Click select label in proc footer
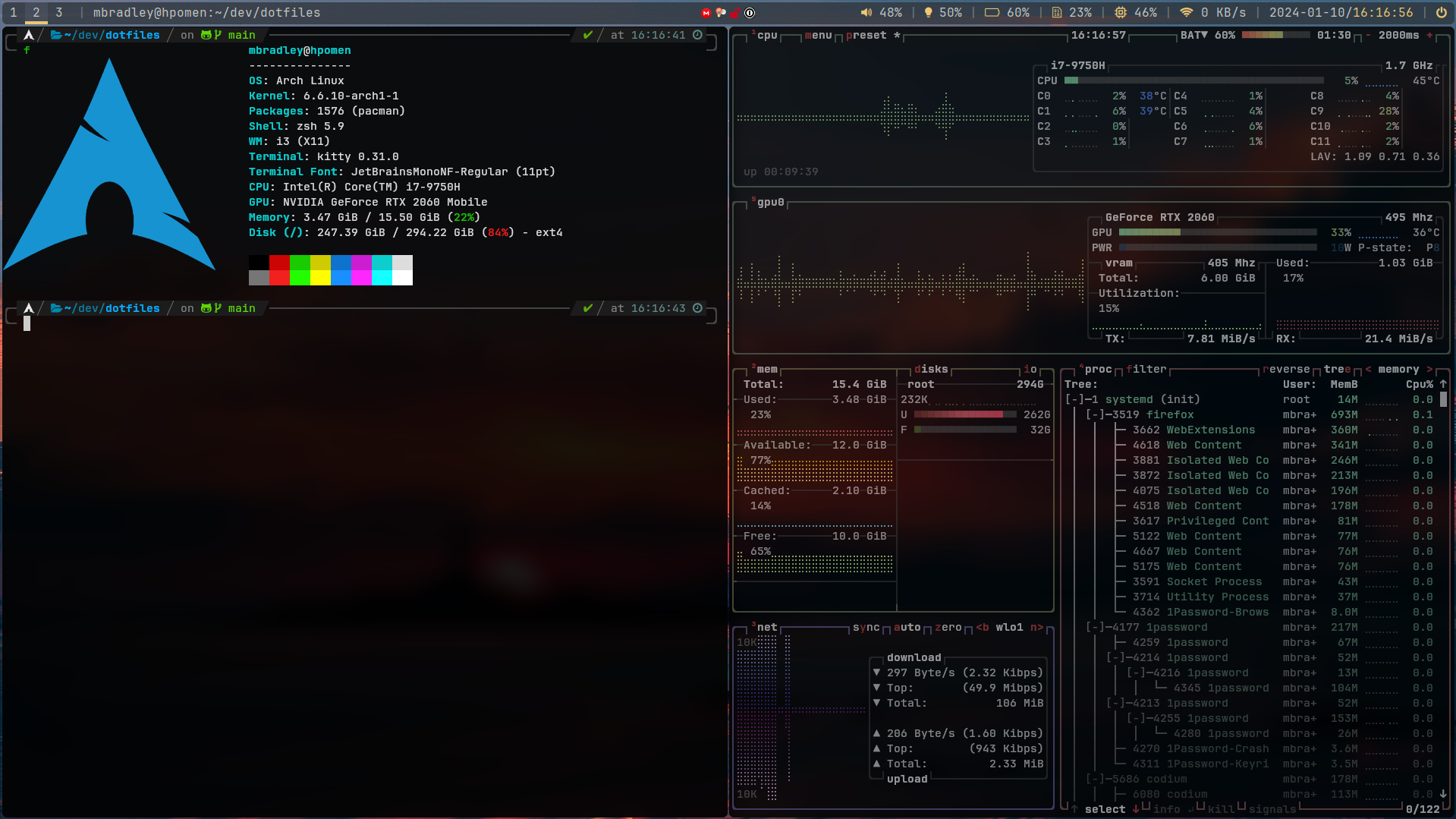1456x819 pixels. [1105, 809]
